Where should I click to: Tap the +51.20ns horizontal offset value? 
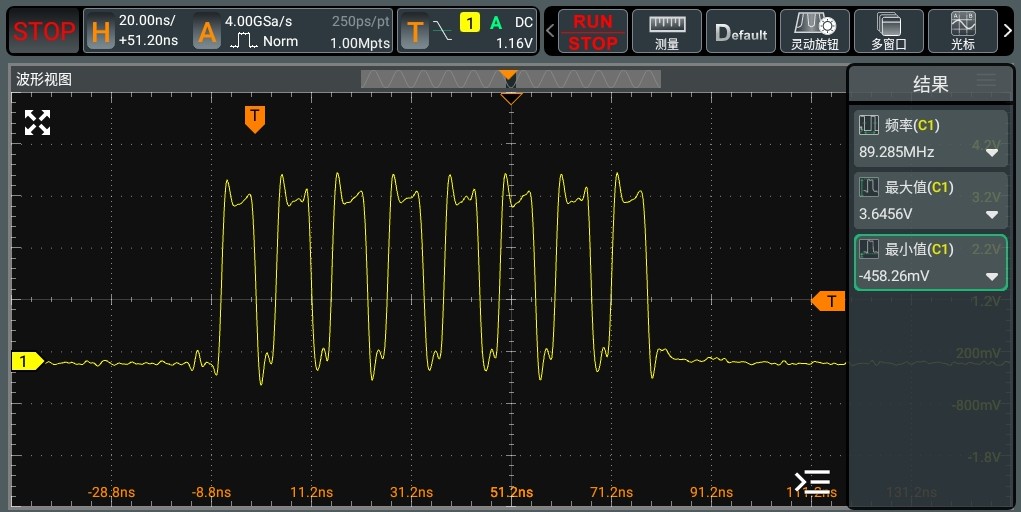[148, 40]
